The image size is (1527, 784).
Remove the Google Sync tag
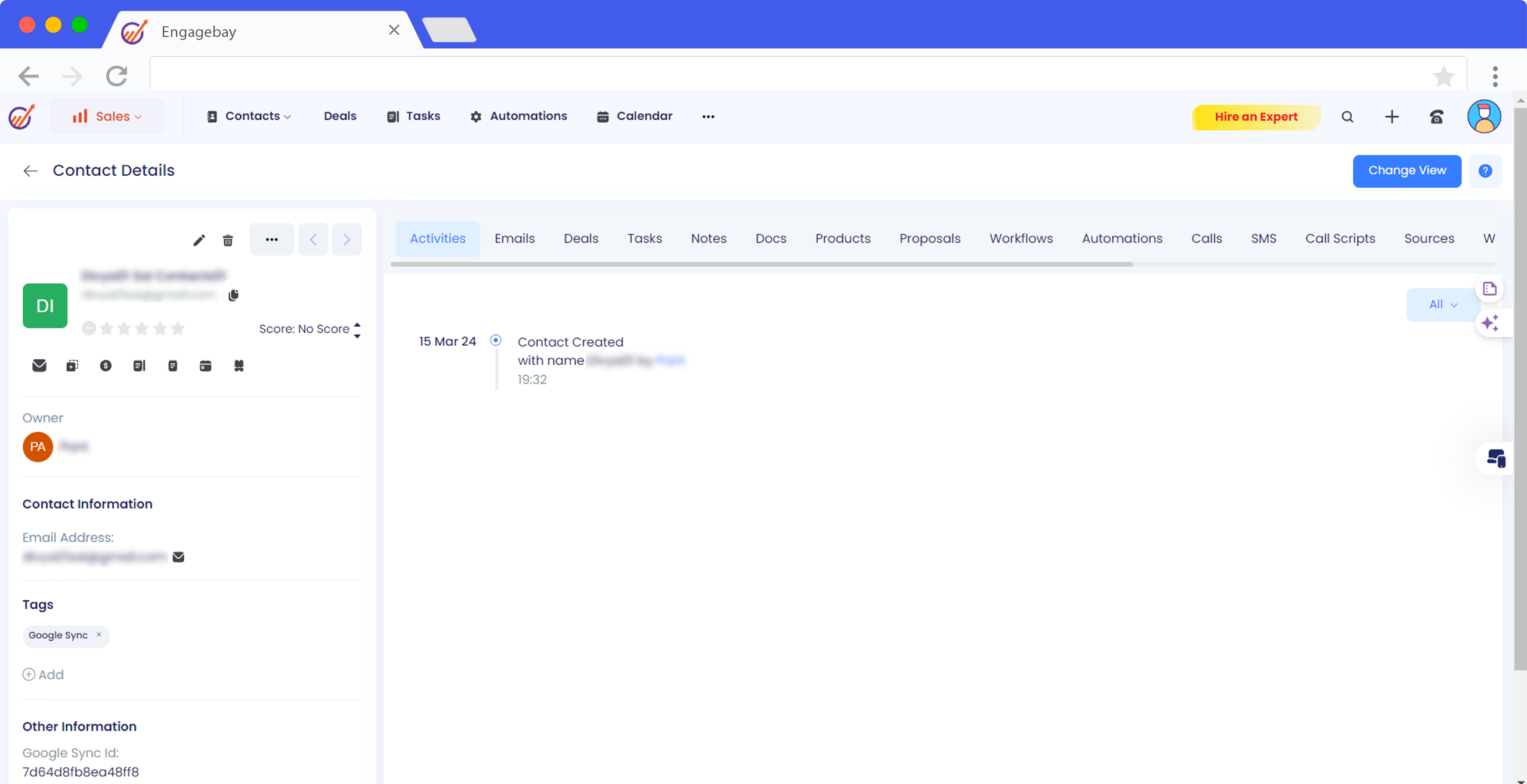pos(99,635)
